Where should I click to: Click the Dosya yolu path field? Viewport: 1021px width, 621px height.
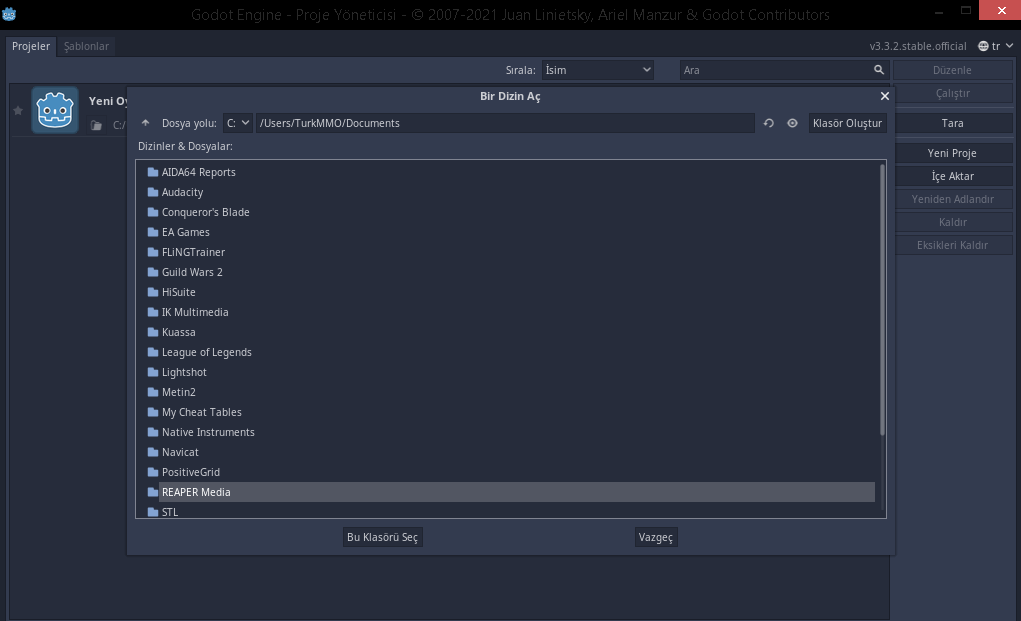point(505,123)
